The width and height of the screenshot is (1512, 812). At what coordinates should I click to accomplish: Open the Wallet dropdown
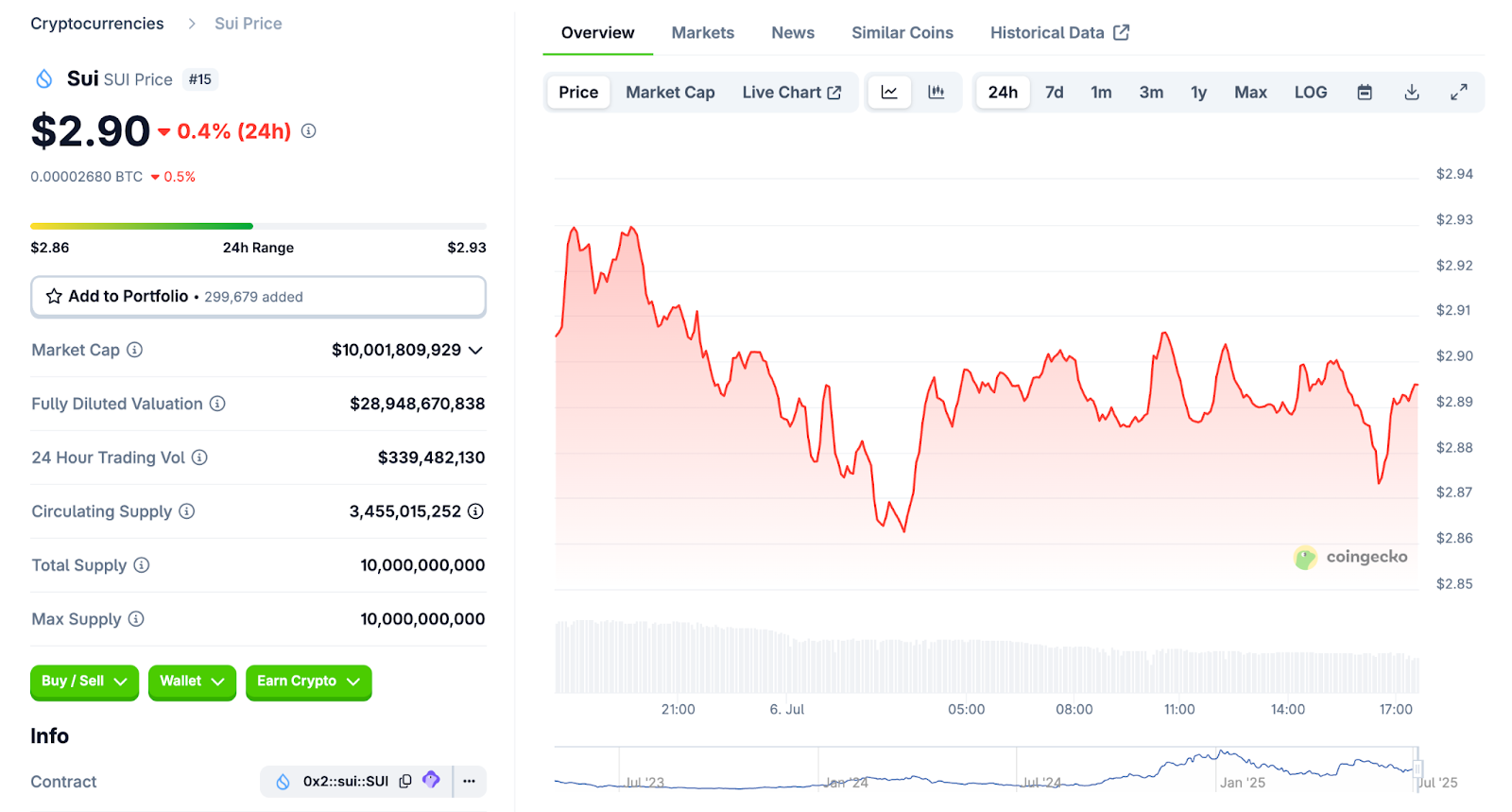tap(192, 682)
